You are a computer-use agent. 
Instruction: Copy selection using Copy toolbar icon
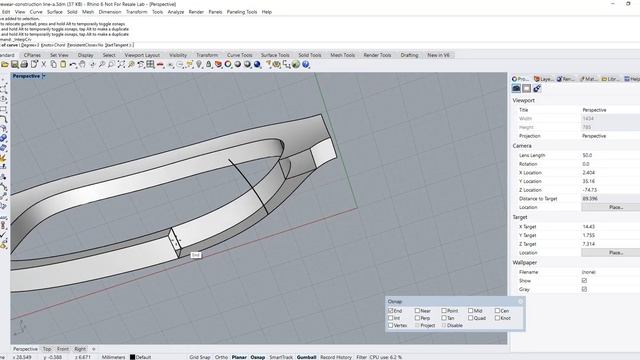pos(53,64)
